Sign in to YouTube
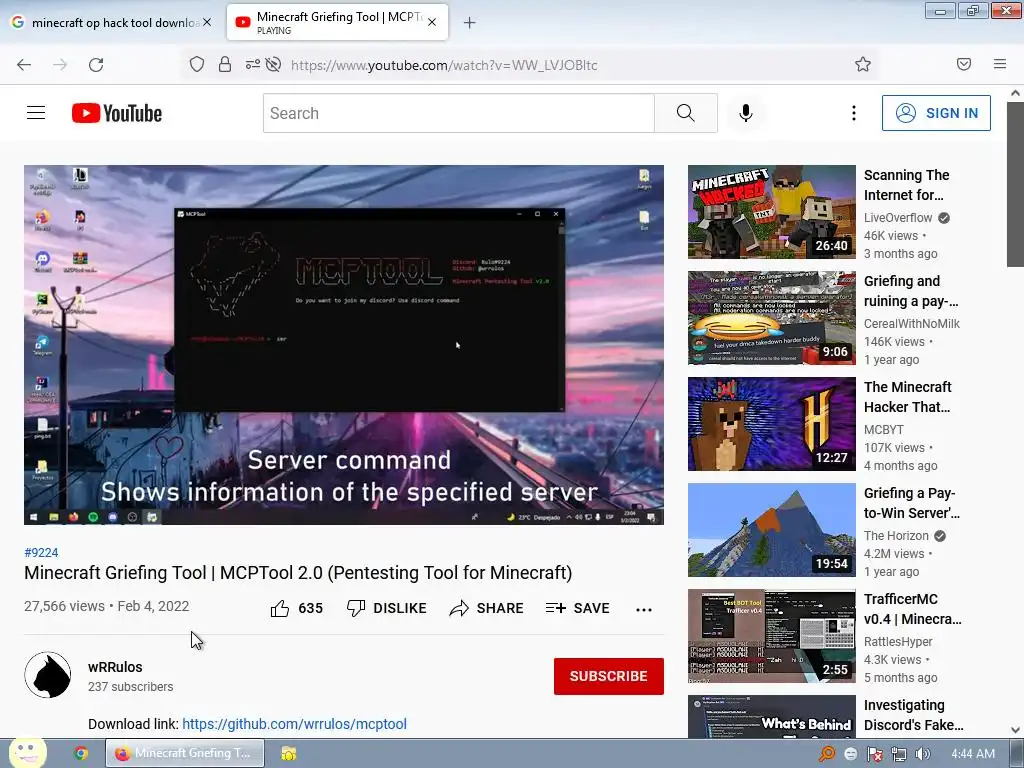1024x768 pixels. (x=936, y=113)
